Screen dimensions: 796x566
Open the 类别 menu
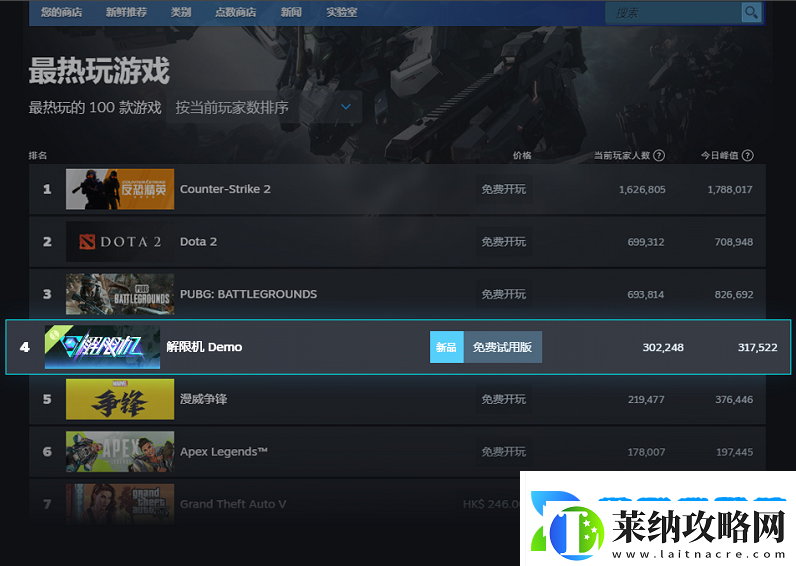[x=181, y=12]
